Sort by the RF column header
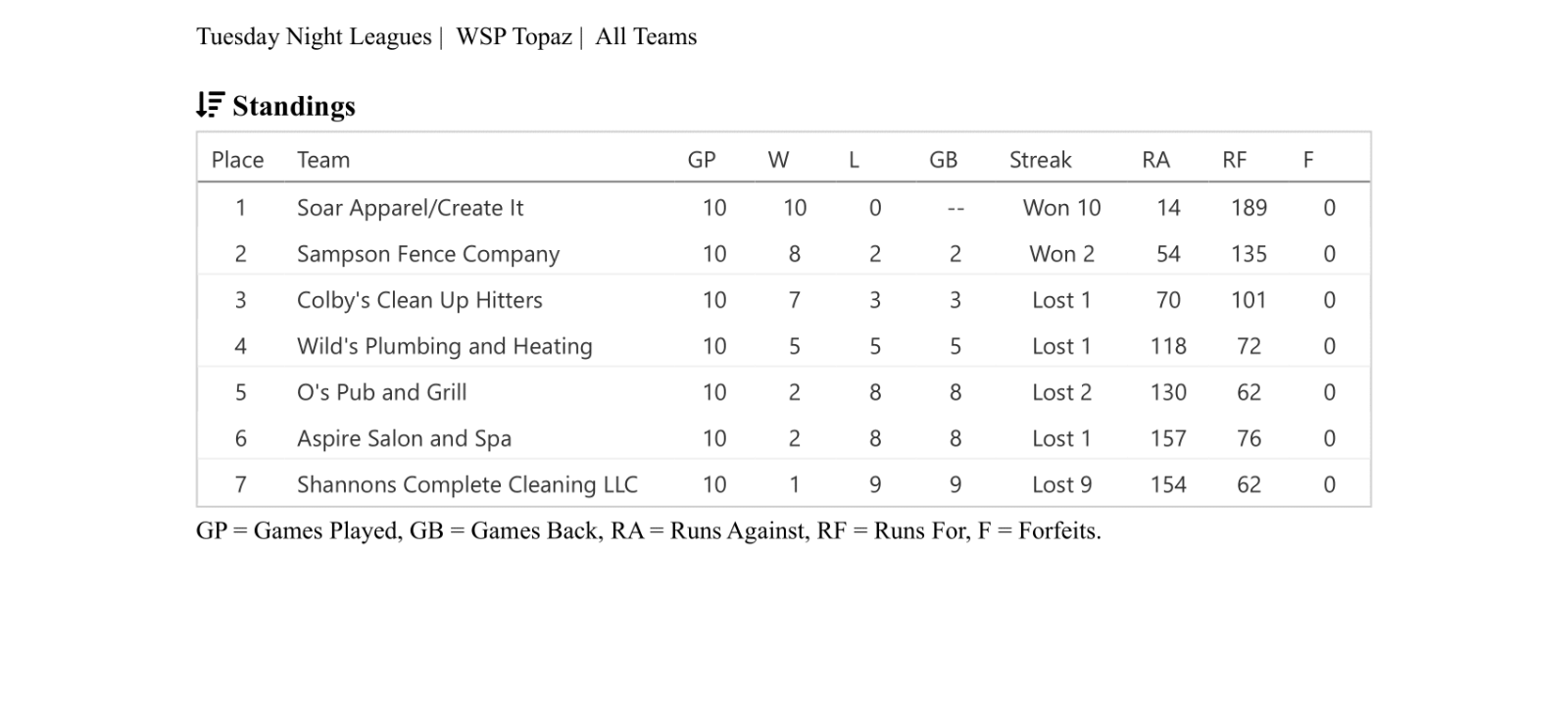1568x703 pixels. 1234,160
